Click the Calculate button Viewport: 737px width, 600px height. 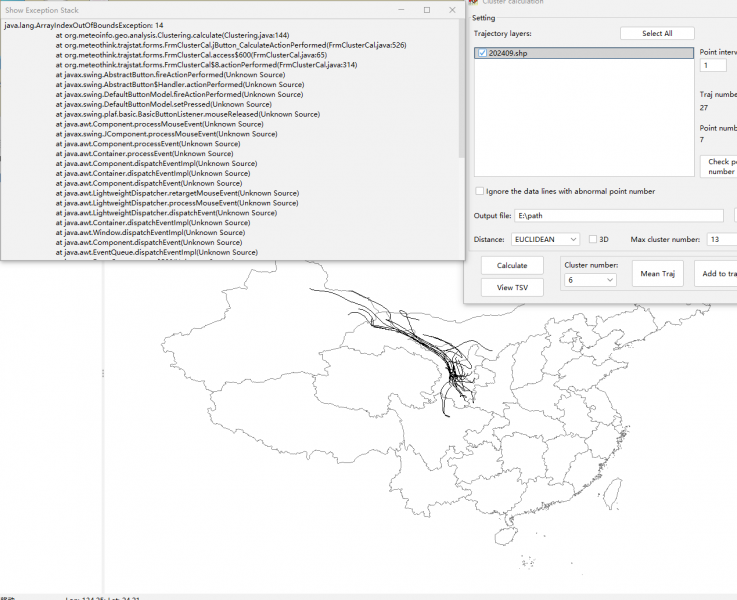click(511, 265)
